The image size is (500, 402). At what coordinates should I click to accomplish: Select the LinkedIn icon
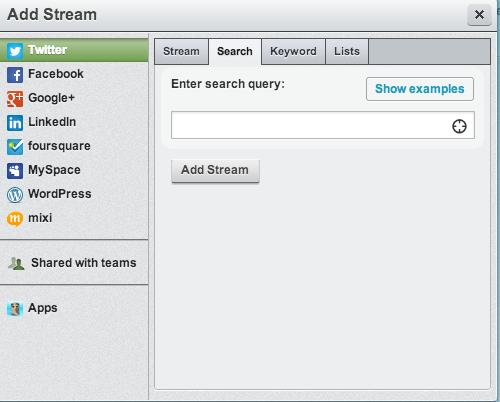(15, 123)
